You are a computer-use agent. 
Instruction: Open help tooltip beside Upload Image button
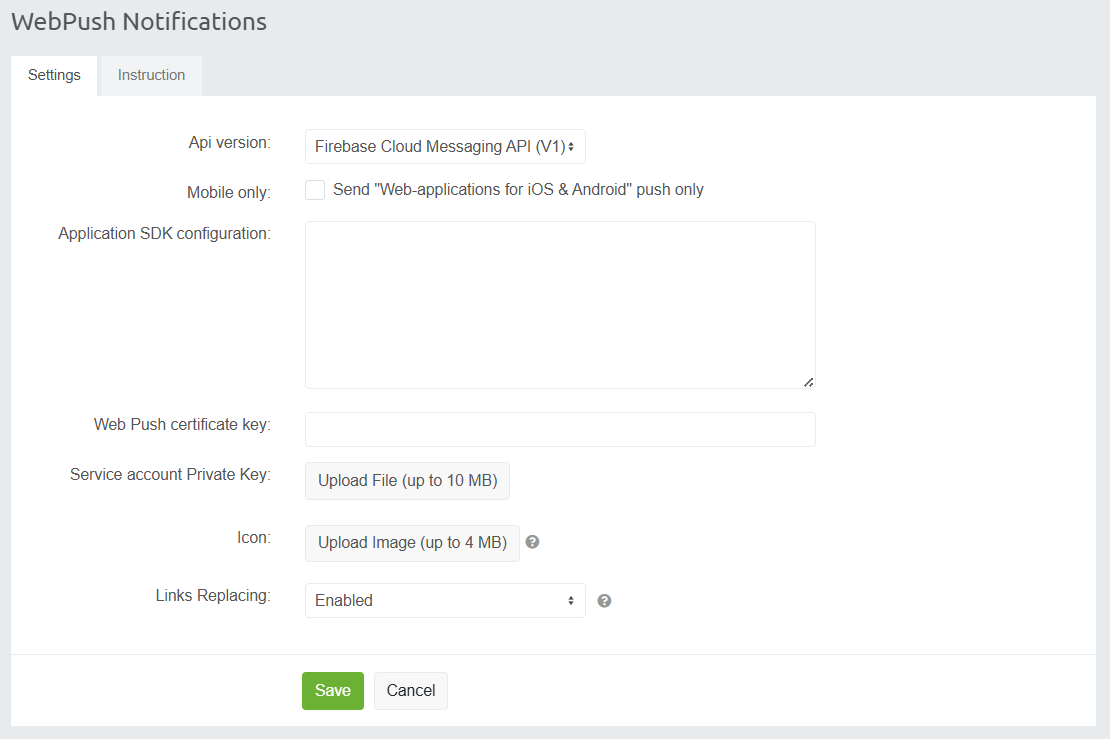pos(532,542)
